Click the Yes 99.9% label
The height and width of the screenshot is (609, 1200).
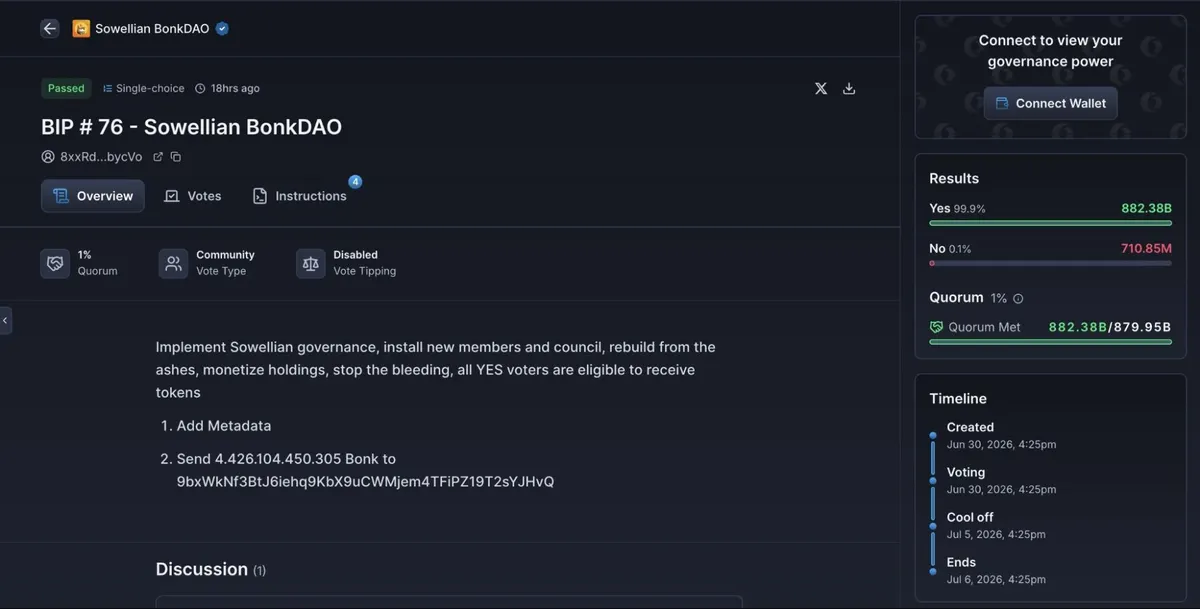(x=957, y=208)
